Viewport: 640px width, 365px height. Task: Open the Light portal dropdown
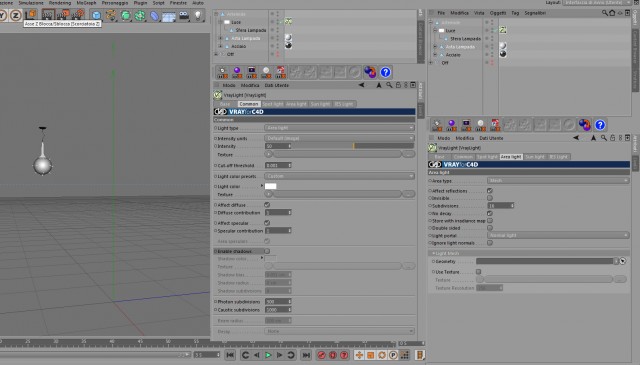(558, 235)
